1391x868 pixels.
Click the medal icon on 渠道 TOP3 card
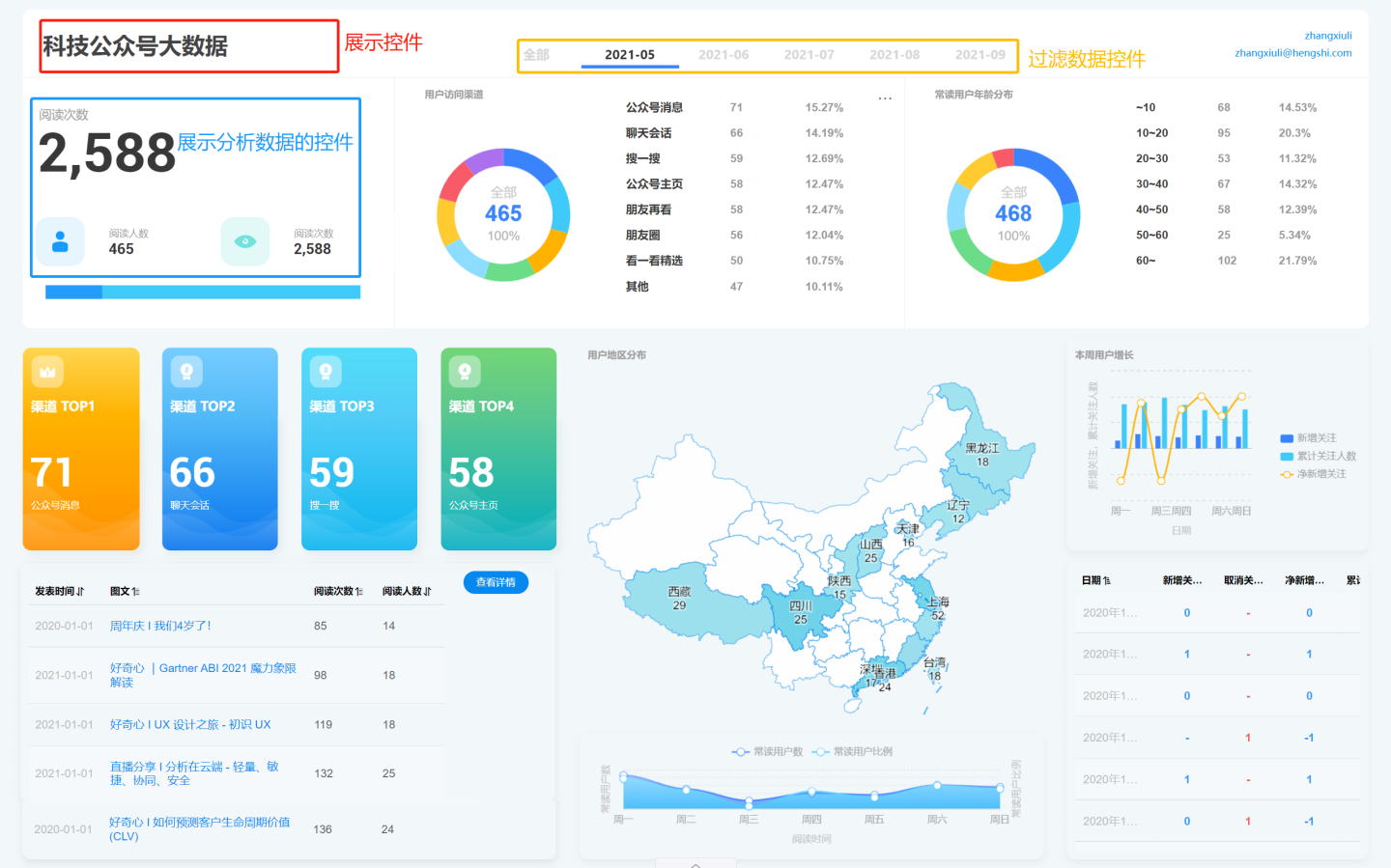click(x=326, y=372)
